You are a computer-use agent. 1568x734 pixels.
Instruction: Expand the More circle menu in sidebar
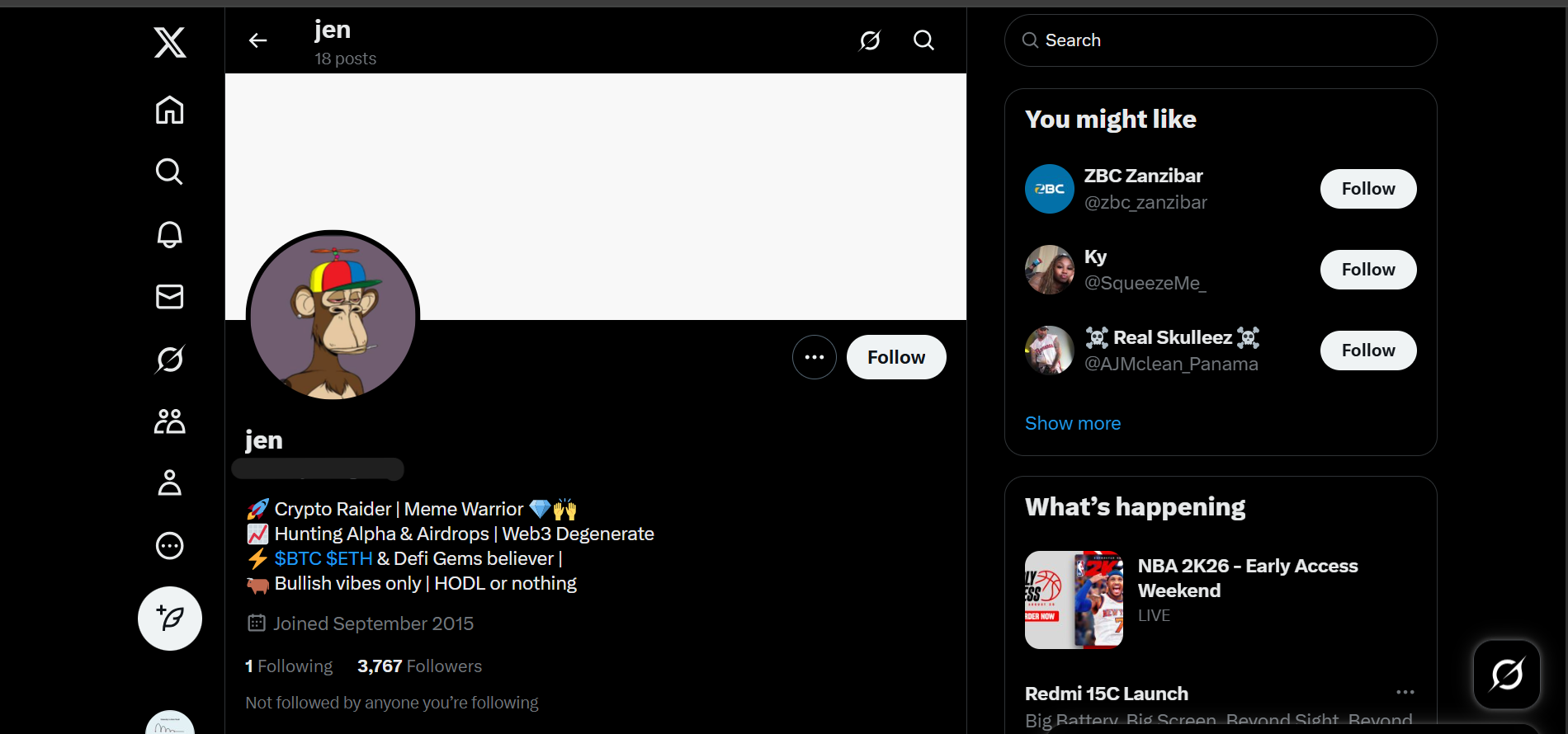170,546
